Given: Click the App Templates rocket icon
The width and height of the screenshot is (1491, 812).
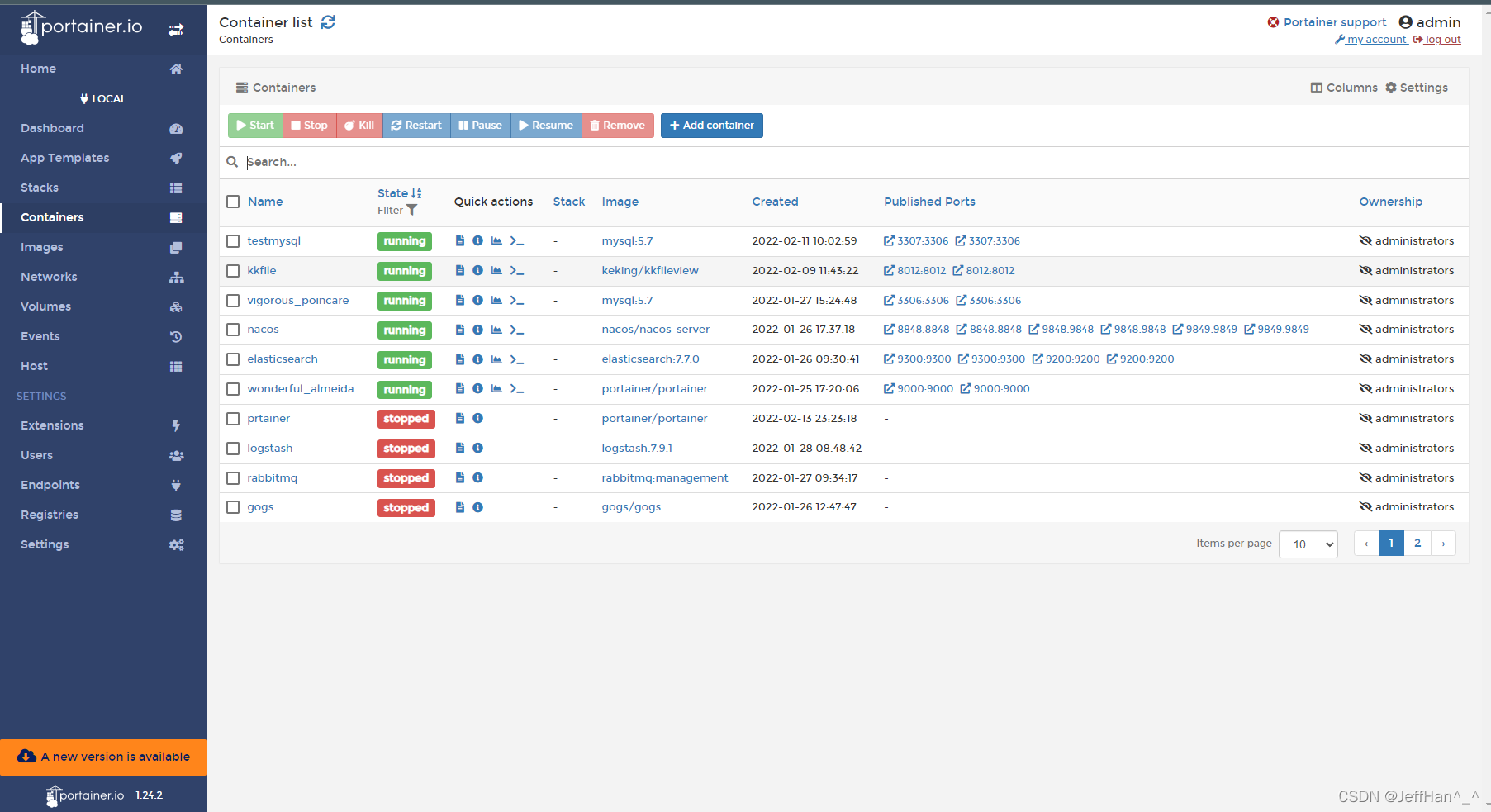Looking at the screenshot, I should pos(176,159).
